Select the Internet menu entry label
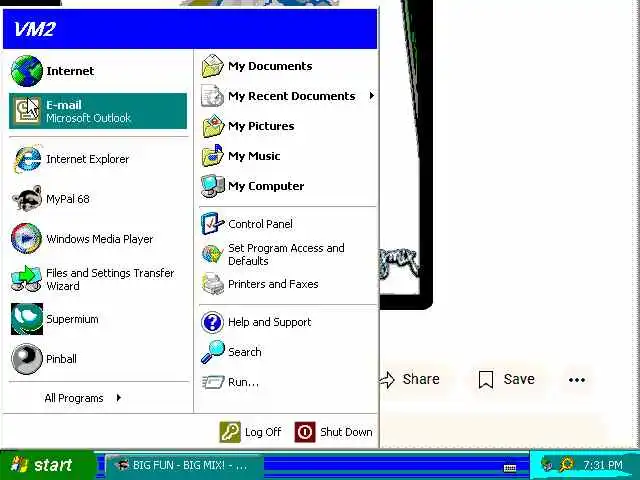 pos(70,71)
